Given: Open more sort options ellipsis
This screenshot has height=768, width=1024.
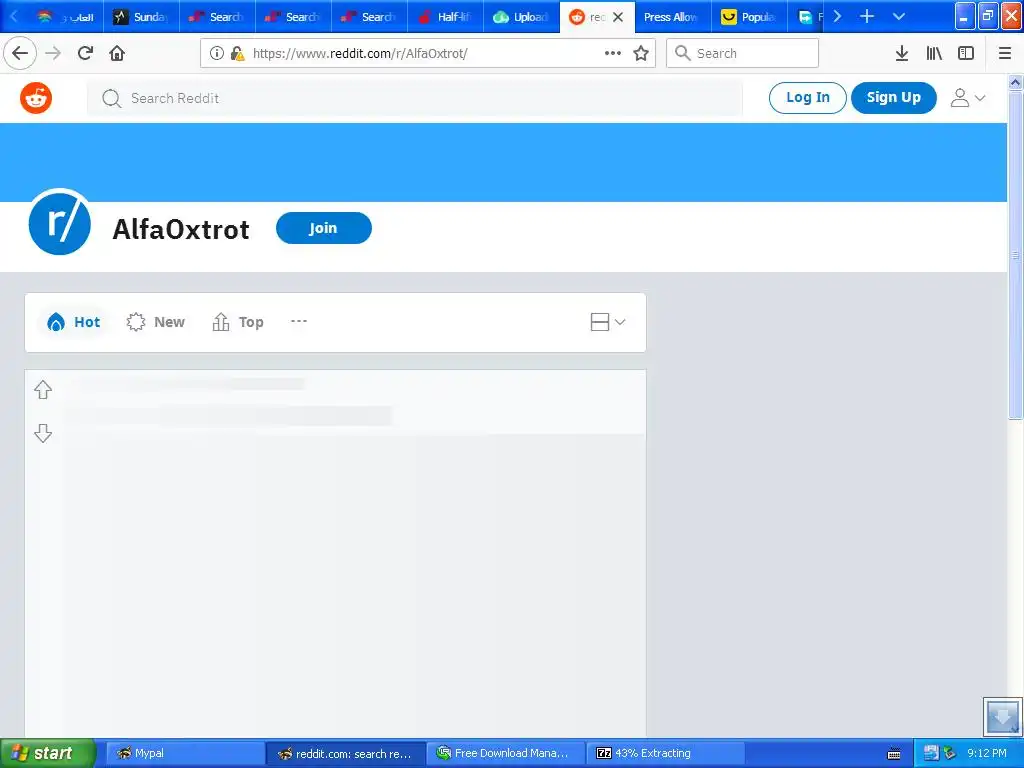Looking at the screenshot, I should click(x=298, y=321).
